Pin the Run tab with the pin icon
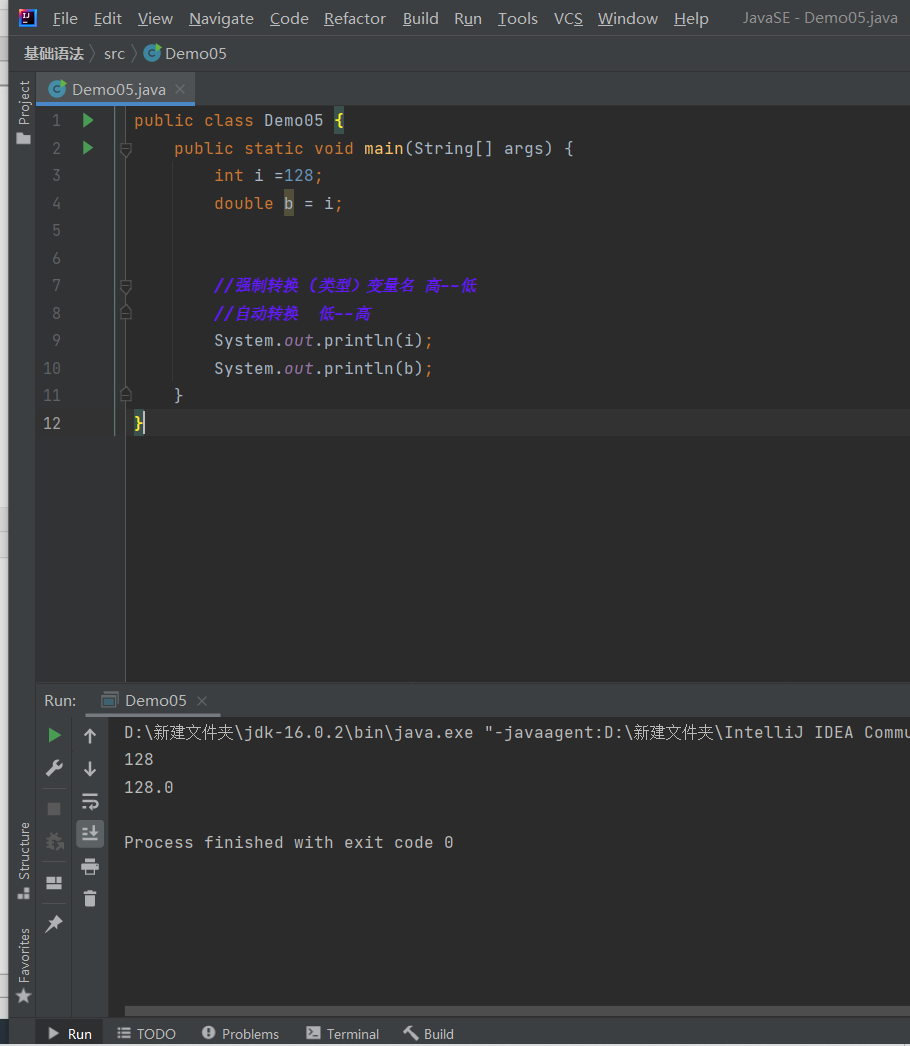 (x=54, y=923)
